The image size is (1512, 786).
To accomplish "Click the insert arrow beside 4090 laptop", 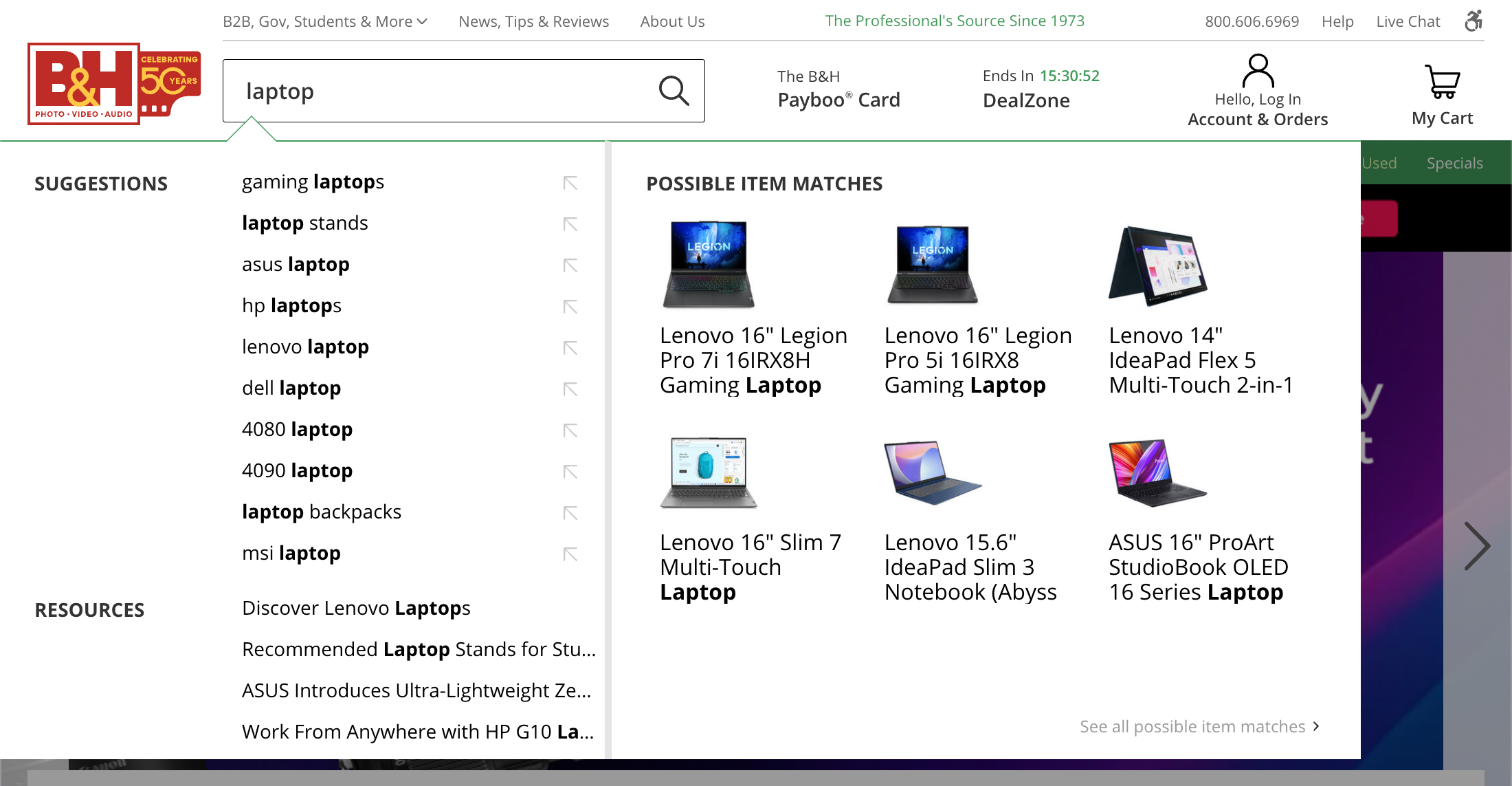I will tap(570, 471).
